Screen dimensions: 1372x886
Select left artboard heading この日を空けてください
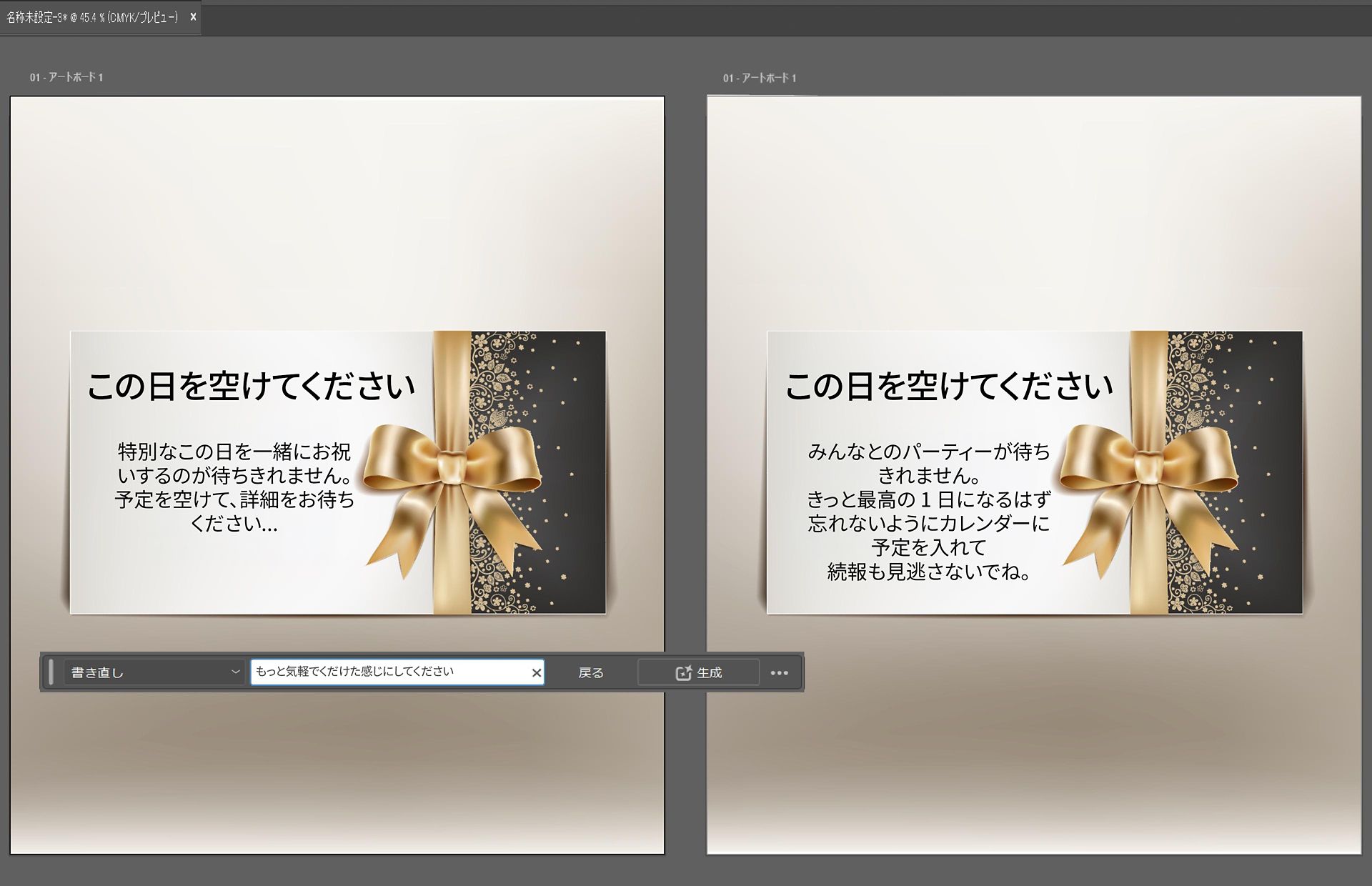pos(251,387)
